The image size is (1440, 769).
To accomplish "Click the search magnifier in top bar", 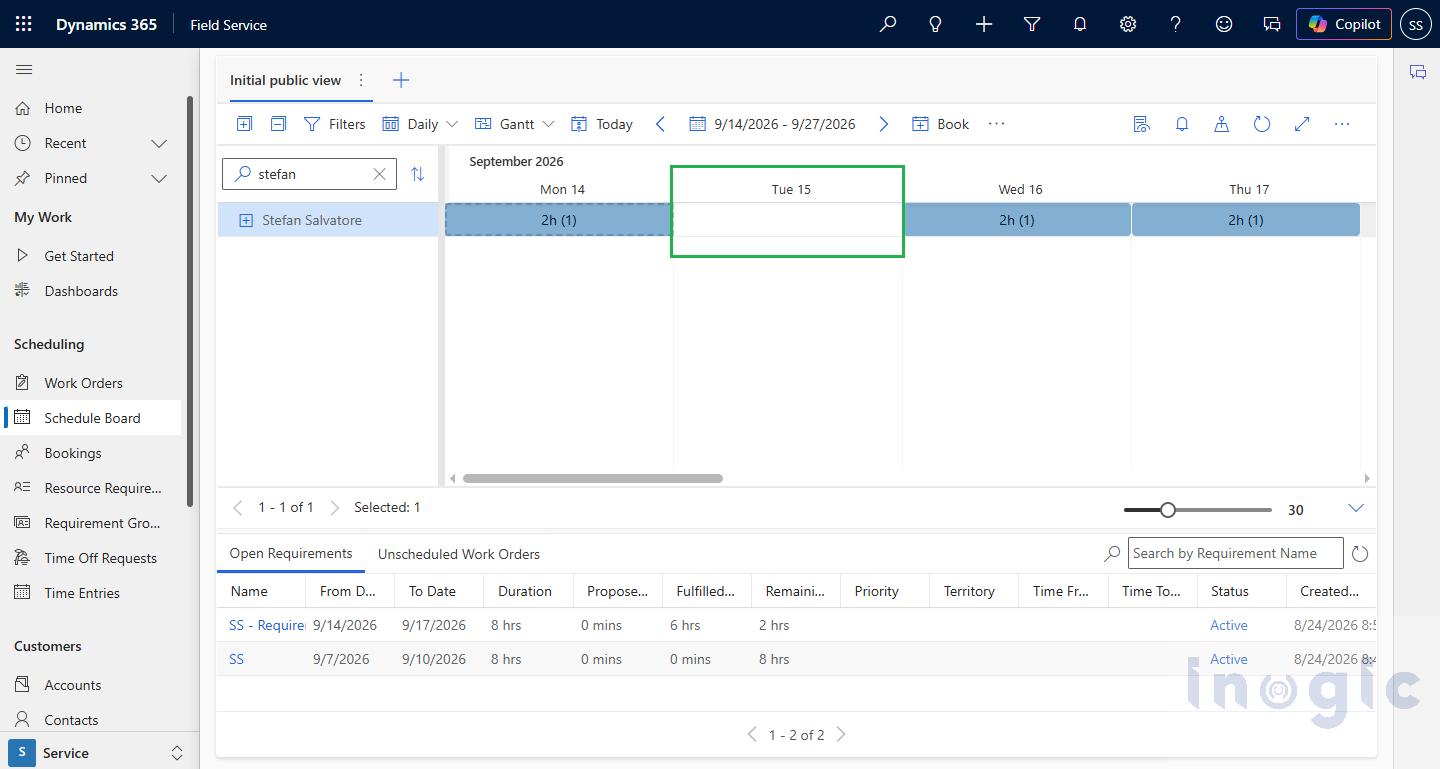I will [x=887, y=24].
